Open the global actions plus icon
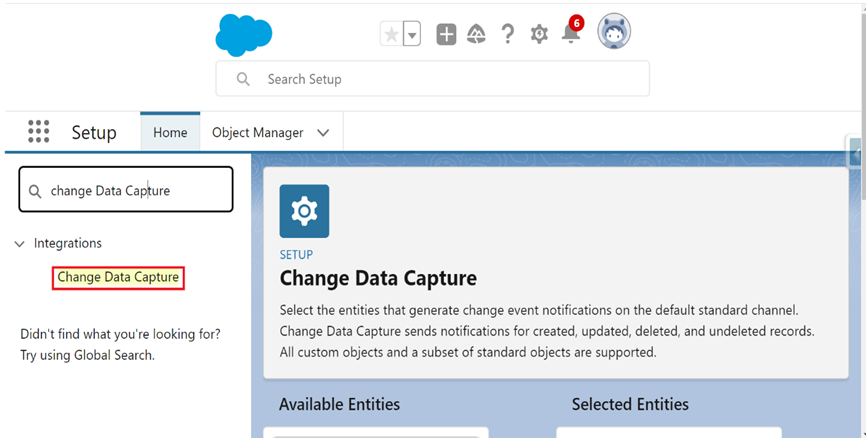 (446, 35)
